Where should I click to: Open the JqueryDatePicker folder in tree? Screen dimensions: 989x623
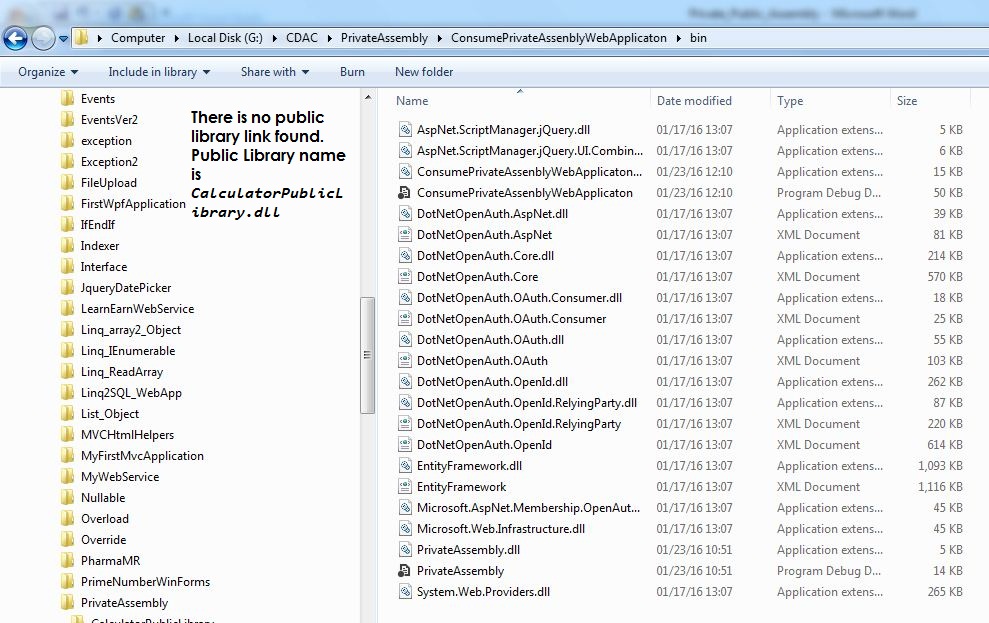click(126, 288)
